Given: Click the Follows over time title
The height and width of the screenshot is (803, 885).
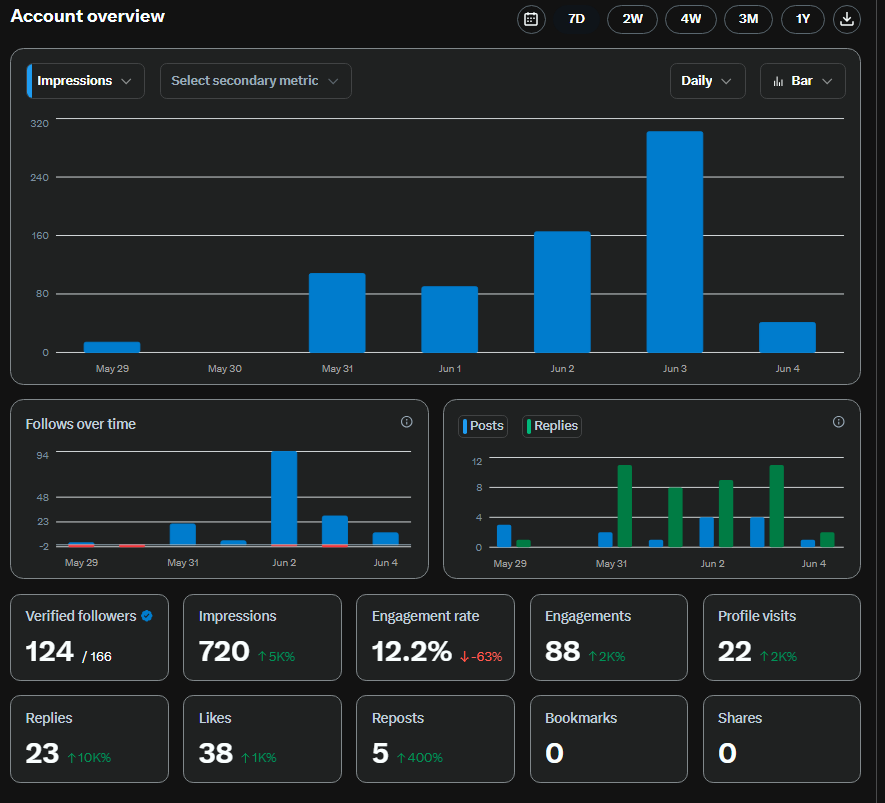Looking at the screenshot, I should 81,424.
